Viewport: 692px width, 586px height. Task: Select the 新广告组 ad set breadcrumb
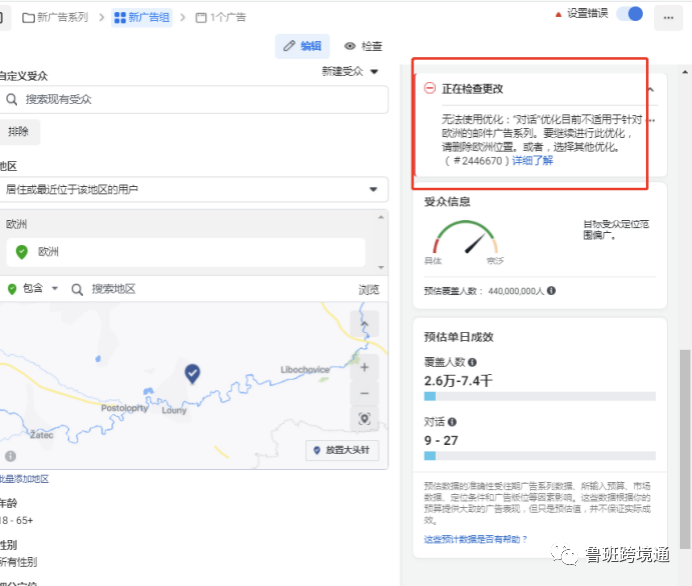142,18
